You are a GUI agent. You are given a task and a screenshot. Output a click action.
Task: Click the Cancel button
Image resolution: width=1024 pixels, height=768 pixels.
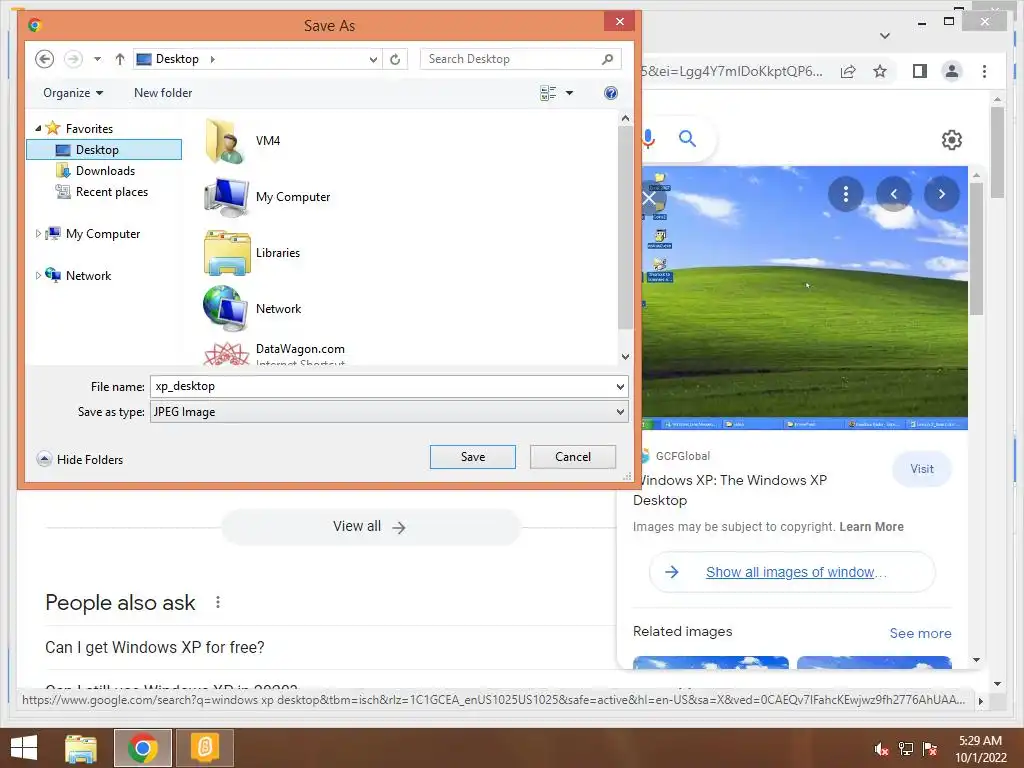[x=573, y=457]
